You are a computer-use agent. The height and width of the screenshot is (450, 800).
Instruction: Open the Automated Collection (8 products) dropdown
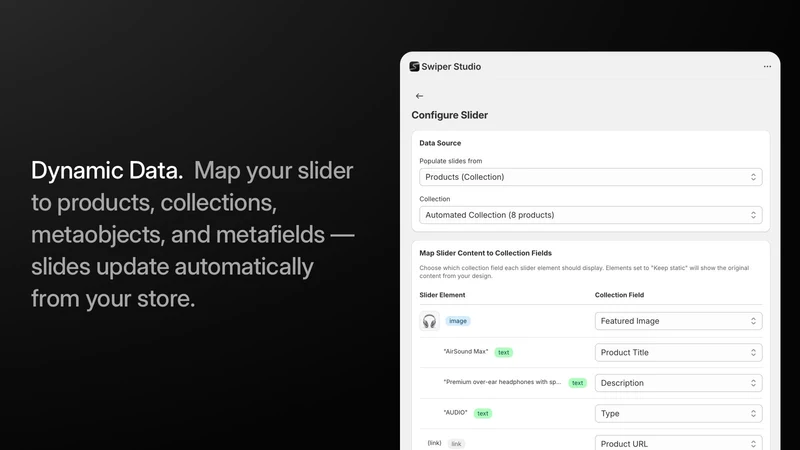pyautogui.click(x=590, y=215)
